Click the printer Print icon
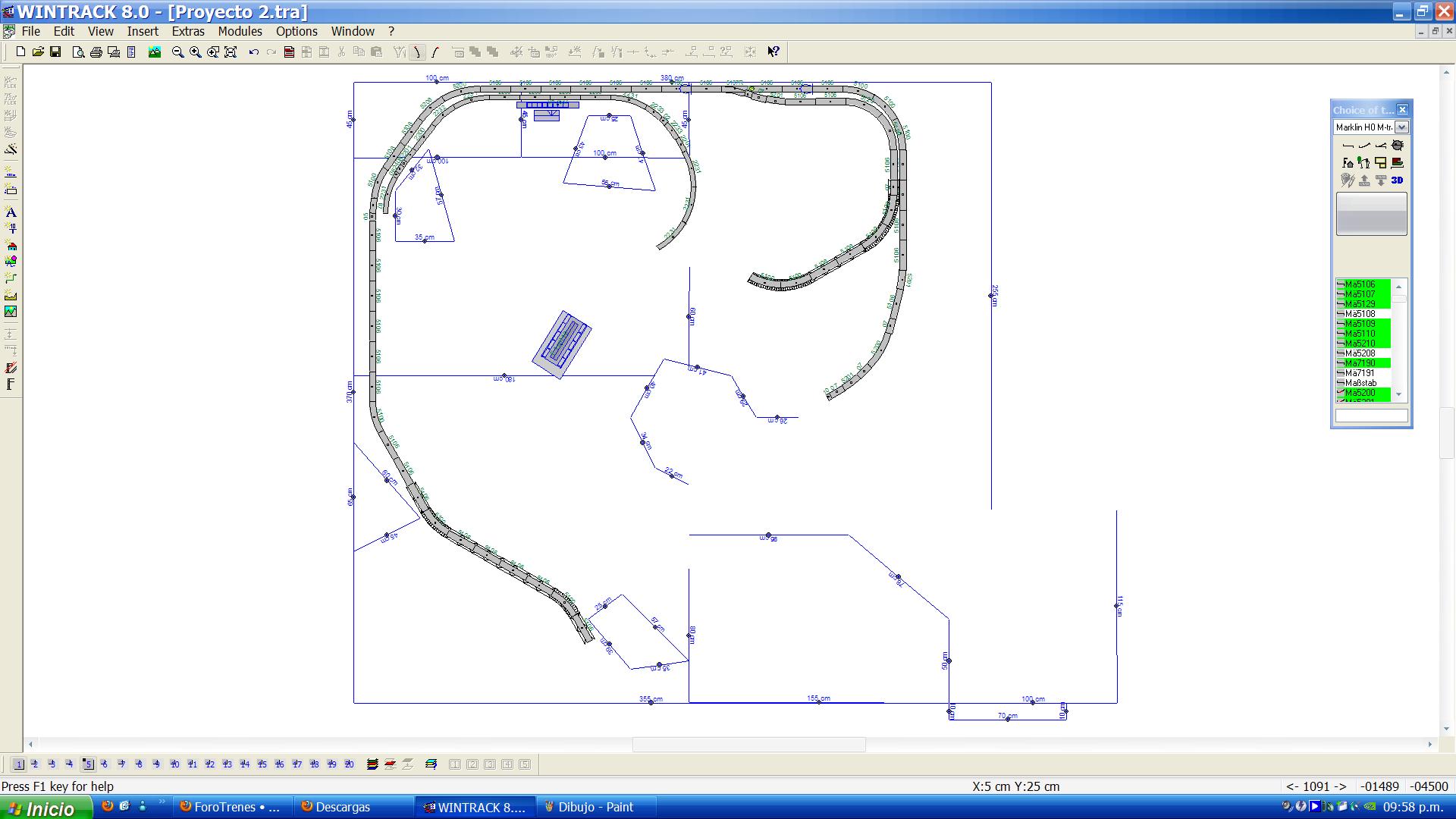Viewport: 1456px width, 819px height. 96,52
